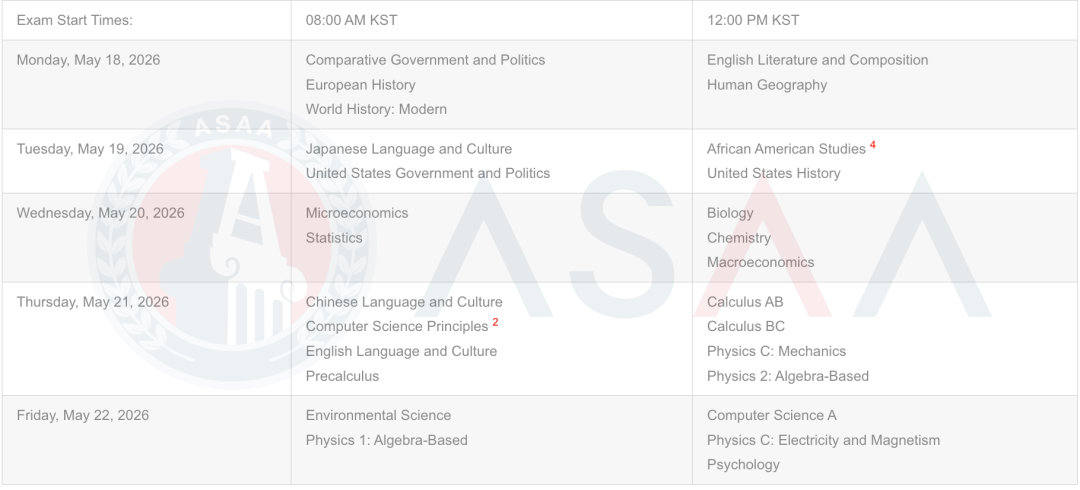Screen dimensions: 1080x490
Task: Click Japanese Language and Culture
Action: (408, 149)
